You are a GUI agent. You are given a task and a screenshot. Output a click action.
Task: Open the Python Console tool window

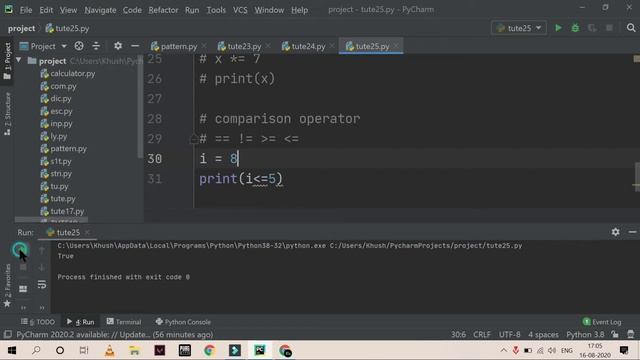click(x=183, y=322)
